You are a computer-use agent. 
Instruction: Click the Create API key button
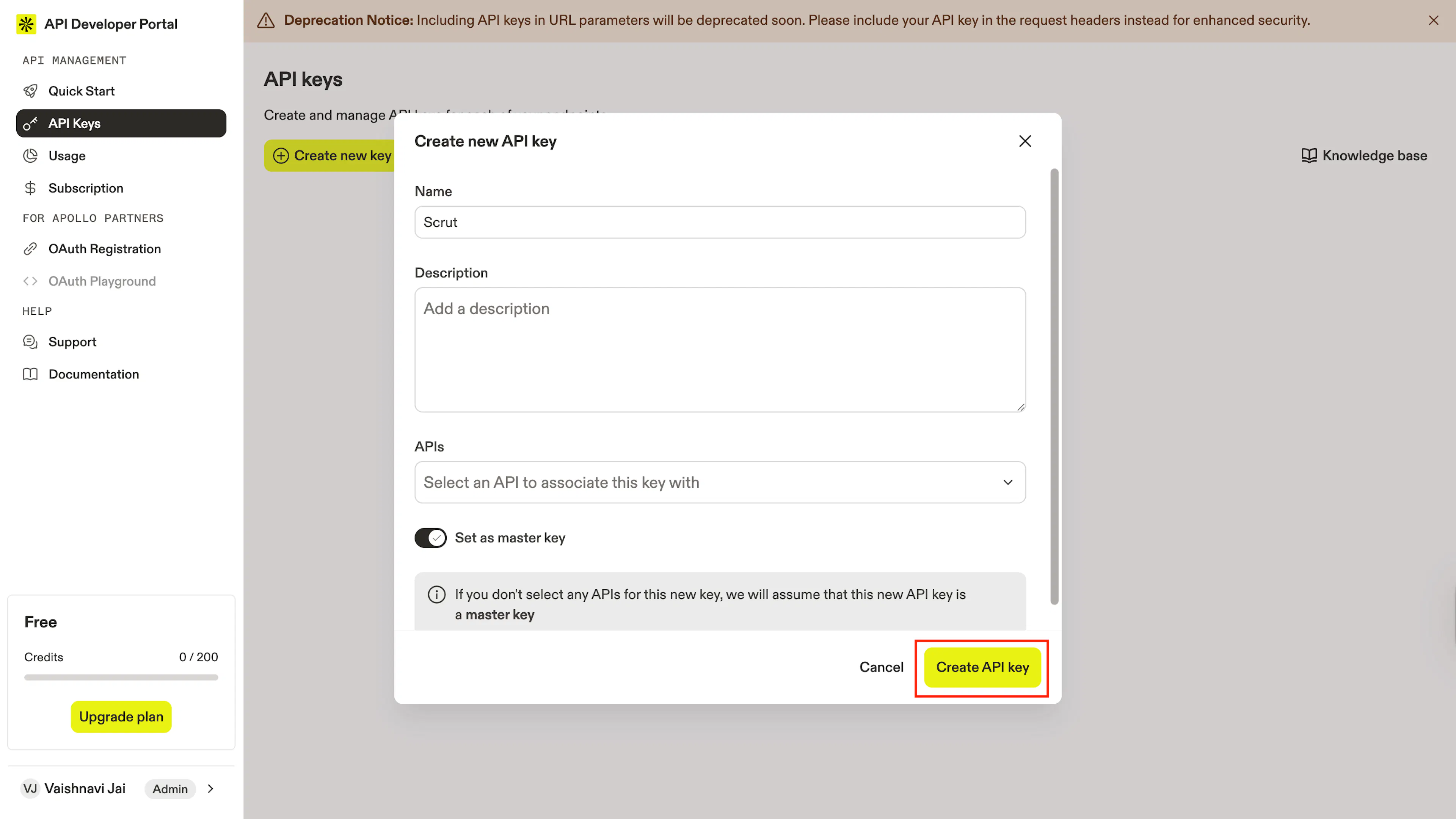point(982,667)
